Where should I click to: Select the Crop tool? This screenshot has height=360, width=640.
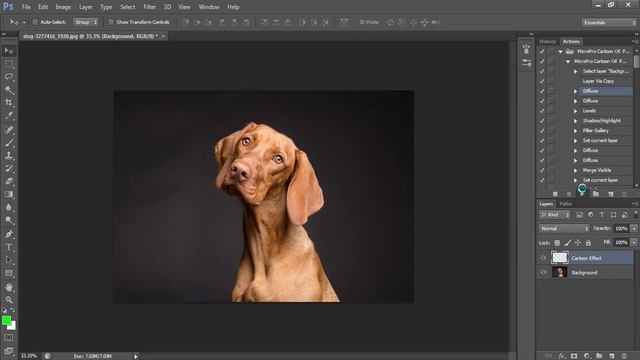click(x=9, y=103)
